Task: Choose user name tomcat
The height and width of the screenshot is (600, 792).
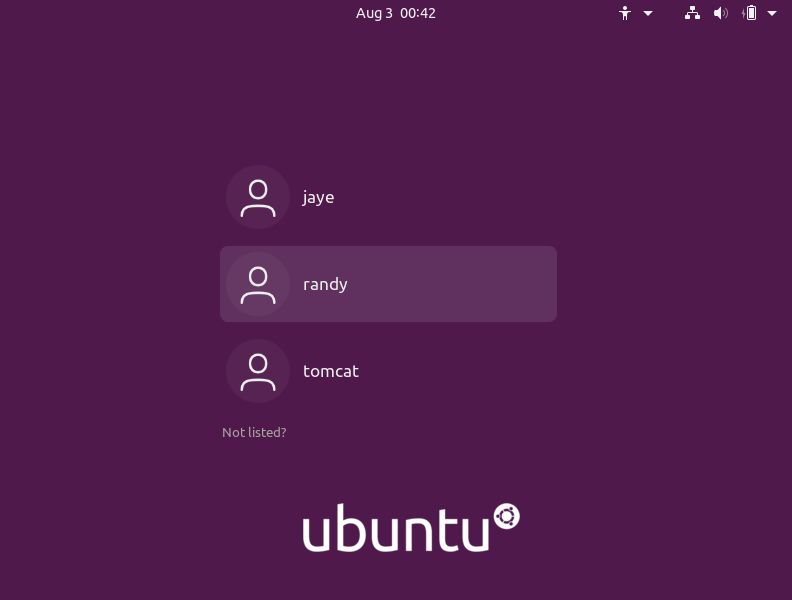Action: tap(330, 371)
